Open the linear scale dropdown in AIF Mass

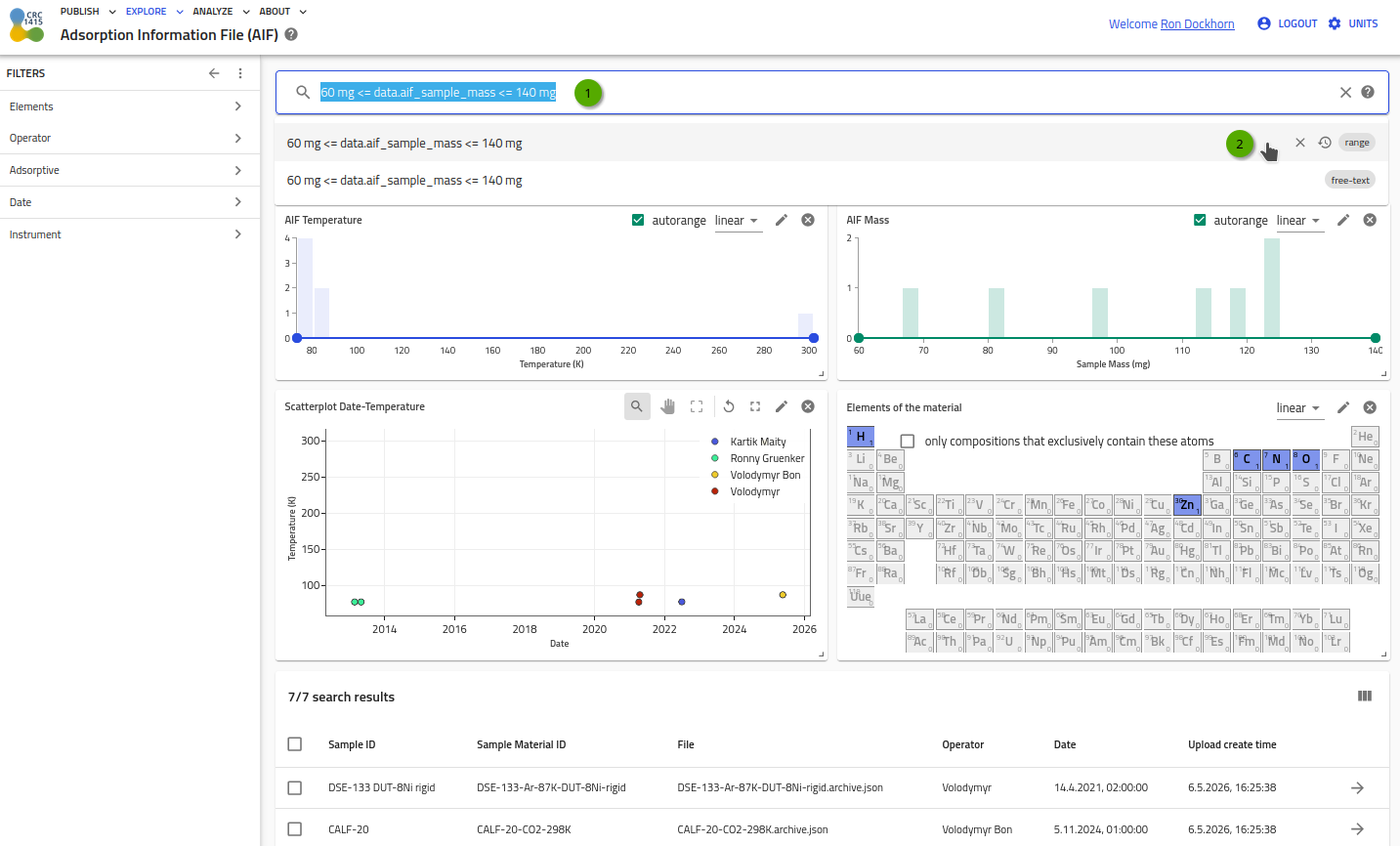1299,221
